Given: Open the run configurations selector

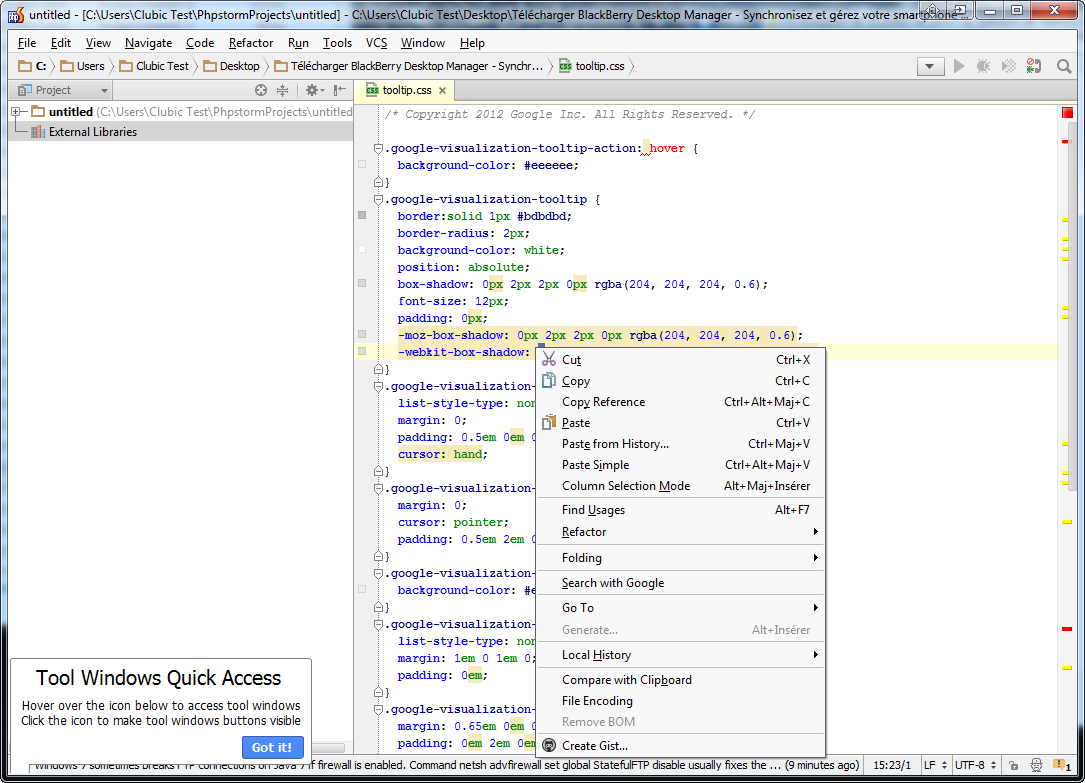Looking at the screenshot, I should tap(929, 66).
